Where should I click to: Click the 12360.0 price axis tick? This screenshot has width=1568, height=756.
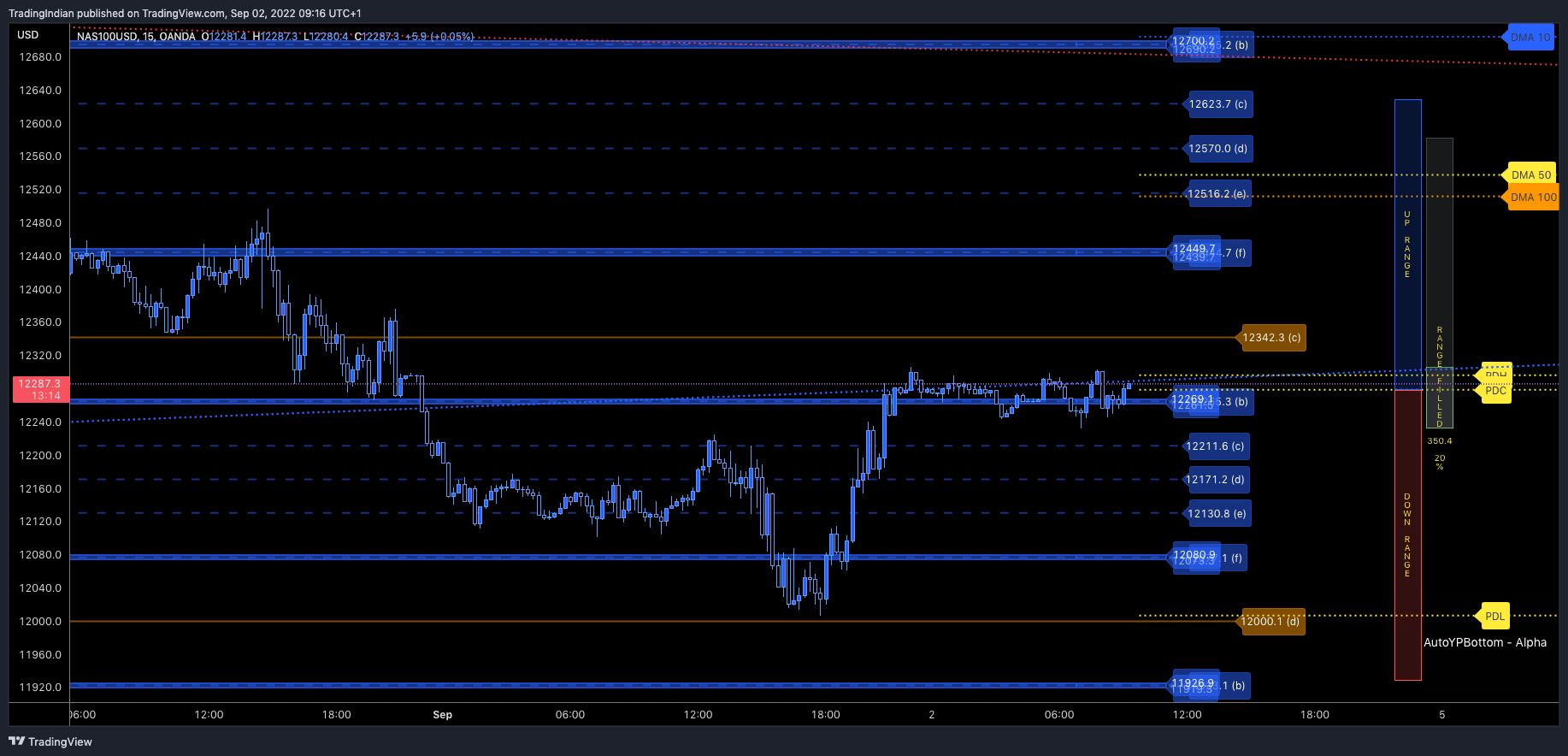pos(40,322)
